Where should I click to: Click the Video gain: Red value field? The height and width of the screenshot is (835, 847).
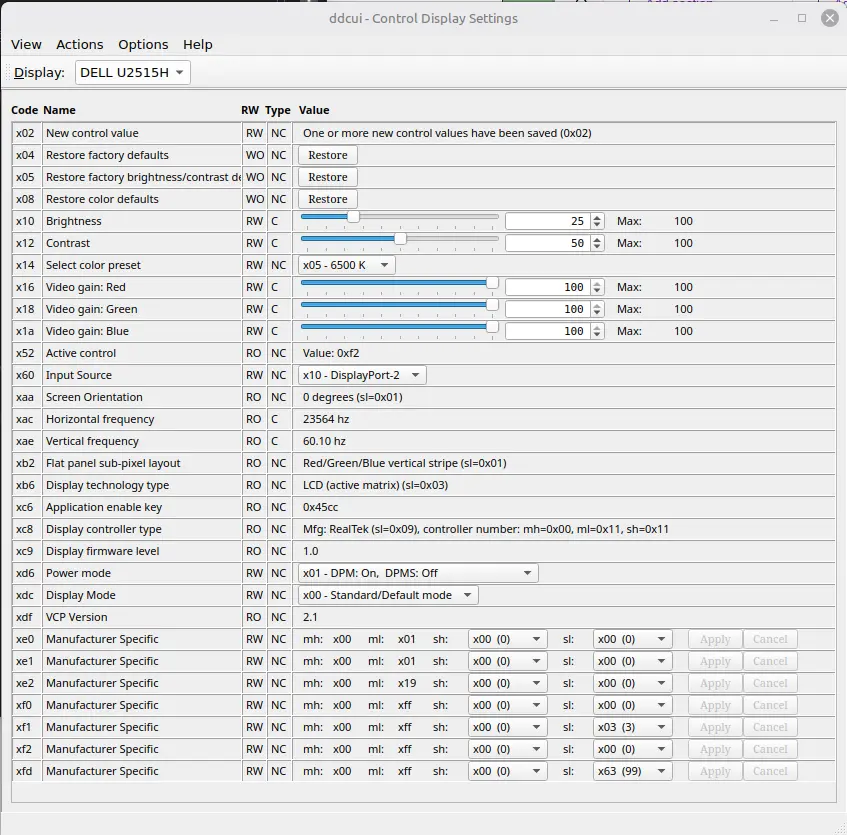(x=547, y=287)
